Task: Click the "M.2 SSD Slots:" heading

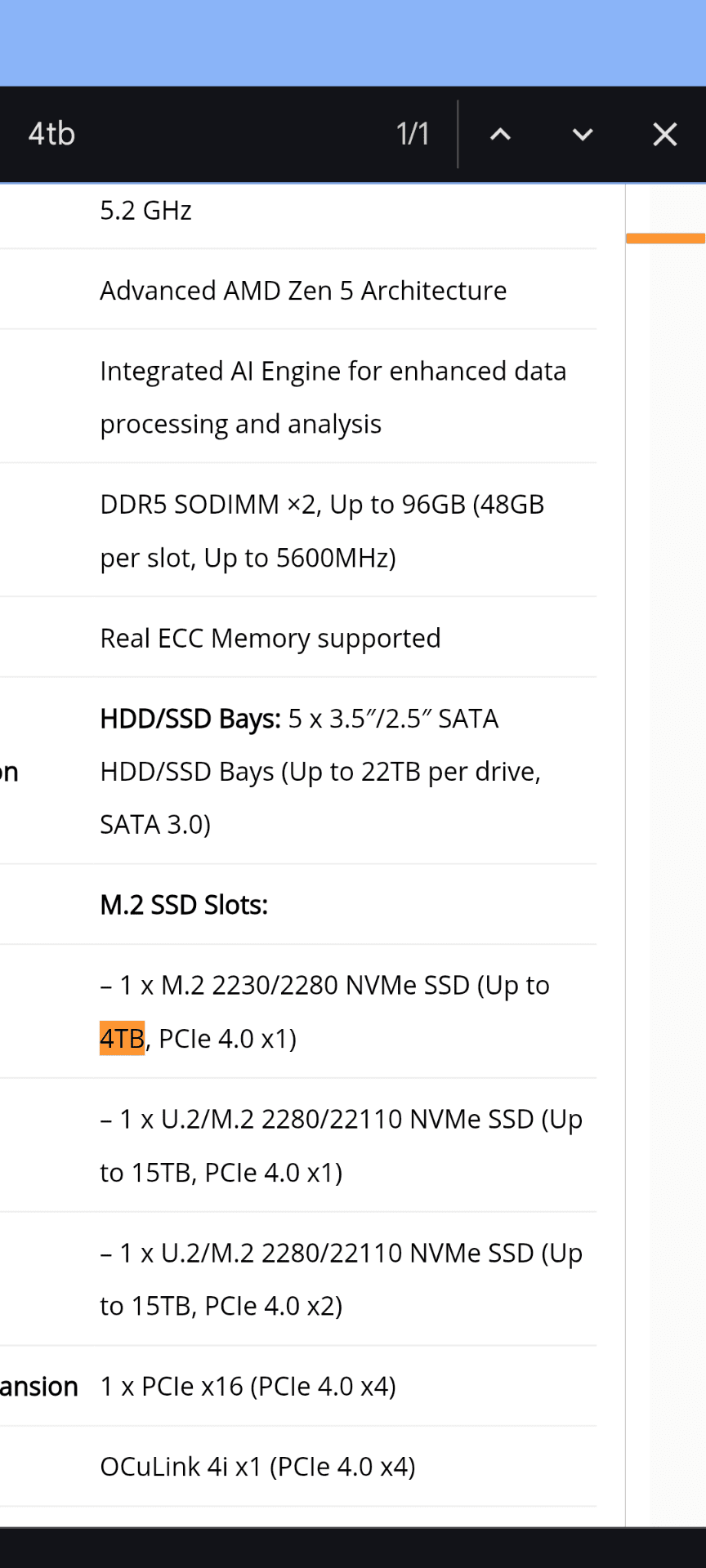Action: (x=184, y=905)
